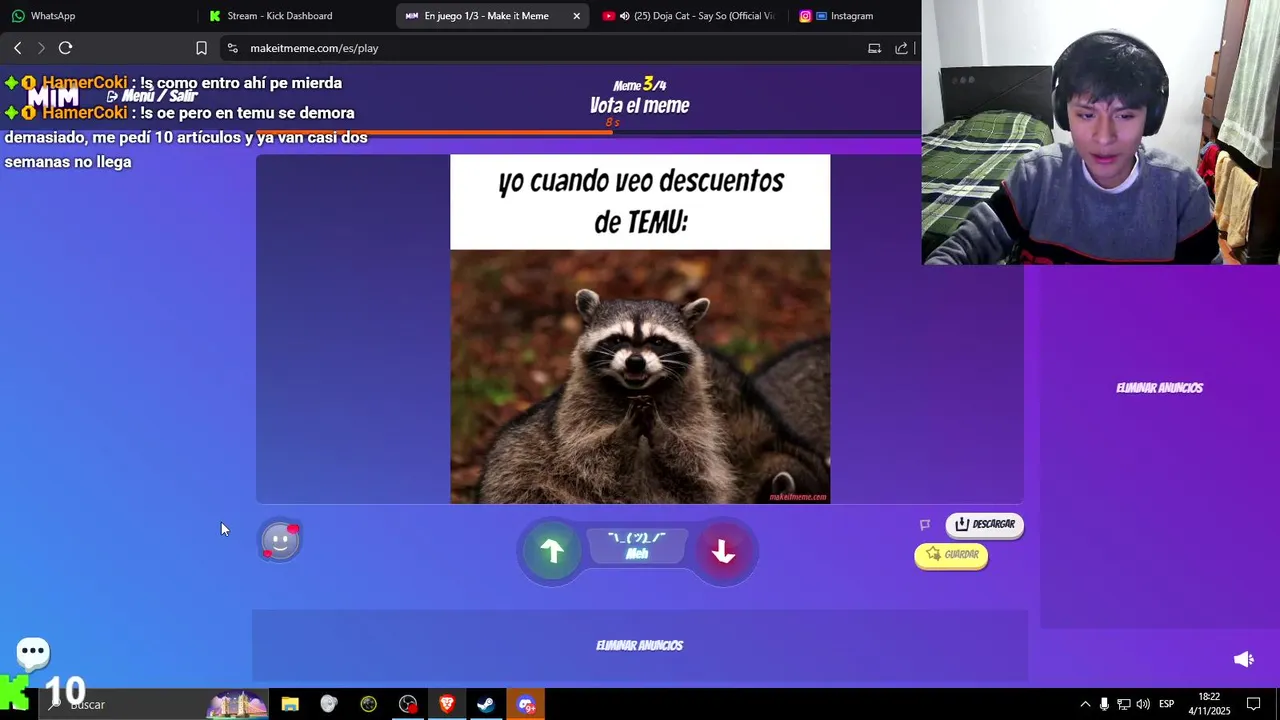Image resolution: width=1280 pixels, height=720 pixels.
Task: Save the meme with Guardar
Action: point(951,555)
